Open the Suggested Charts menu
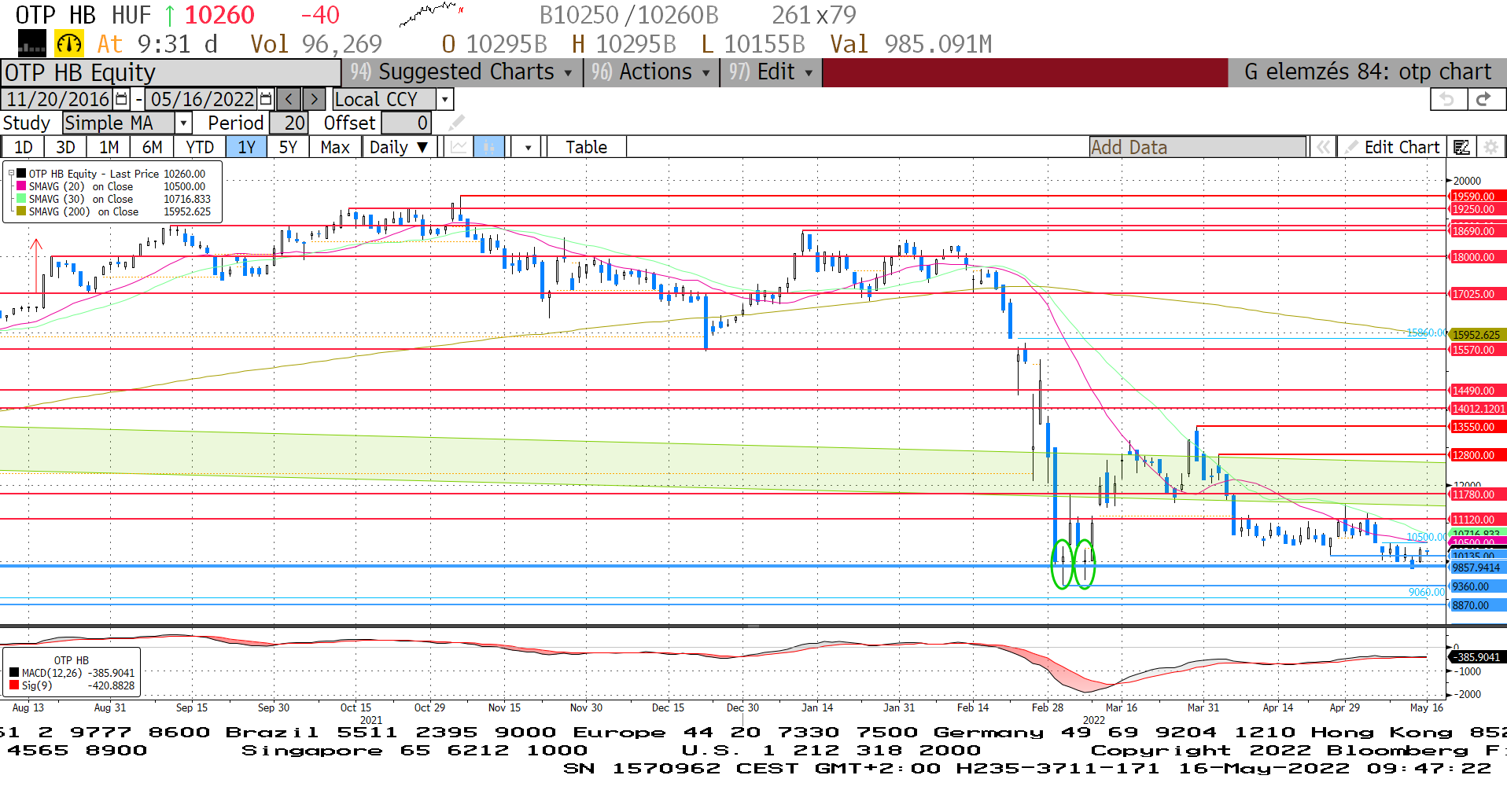The width and height of the screenshot is (1507, 812). click(462, 72)
